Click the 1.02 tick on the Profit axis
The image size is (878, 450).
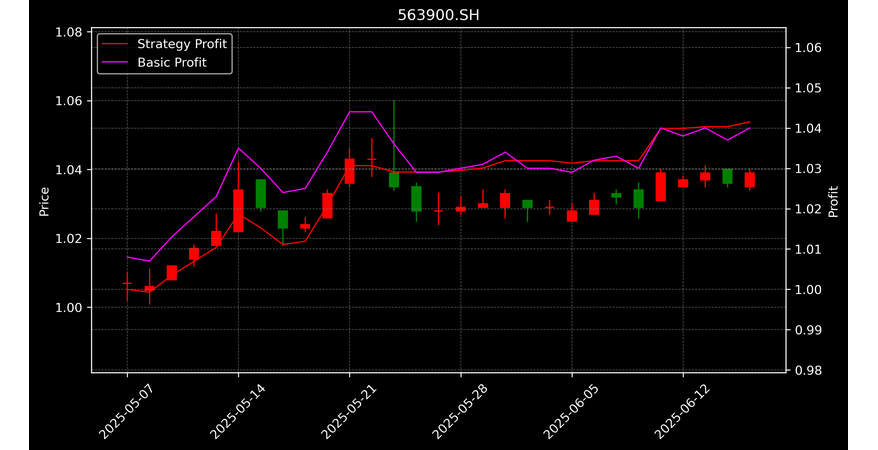tap(808, 209)
